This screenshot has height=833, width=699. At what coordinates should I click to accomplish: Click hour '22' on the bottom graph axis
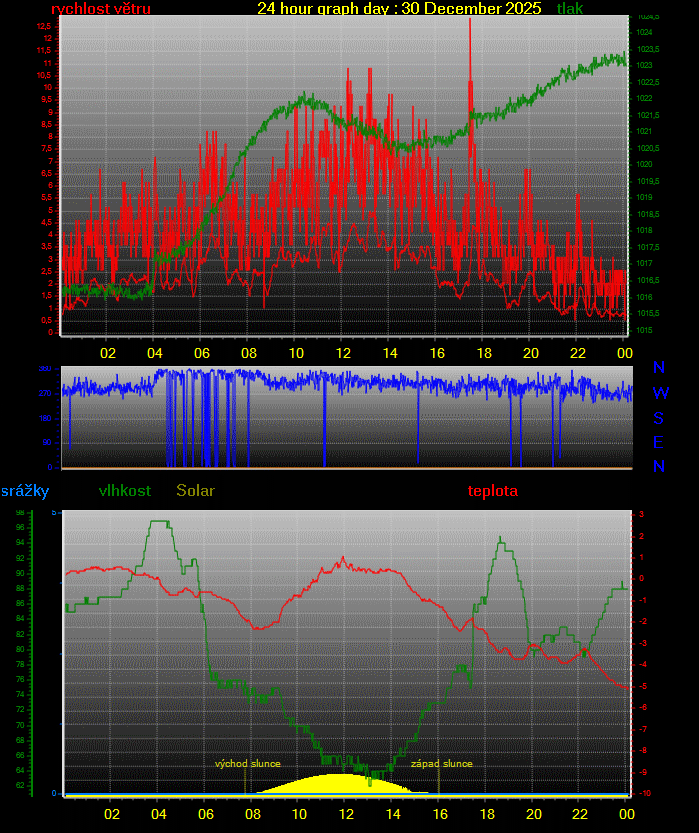click(581, 814)
